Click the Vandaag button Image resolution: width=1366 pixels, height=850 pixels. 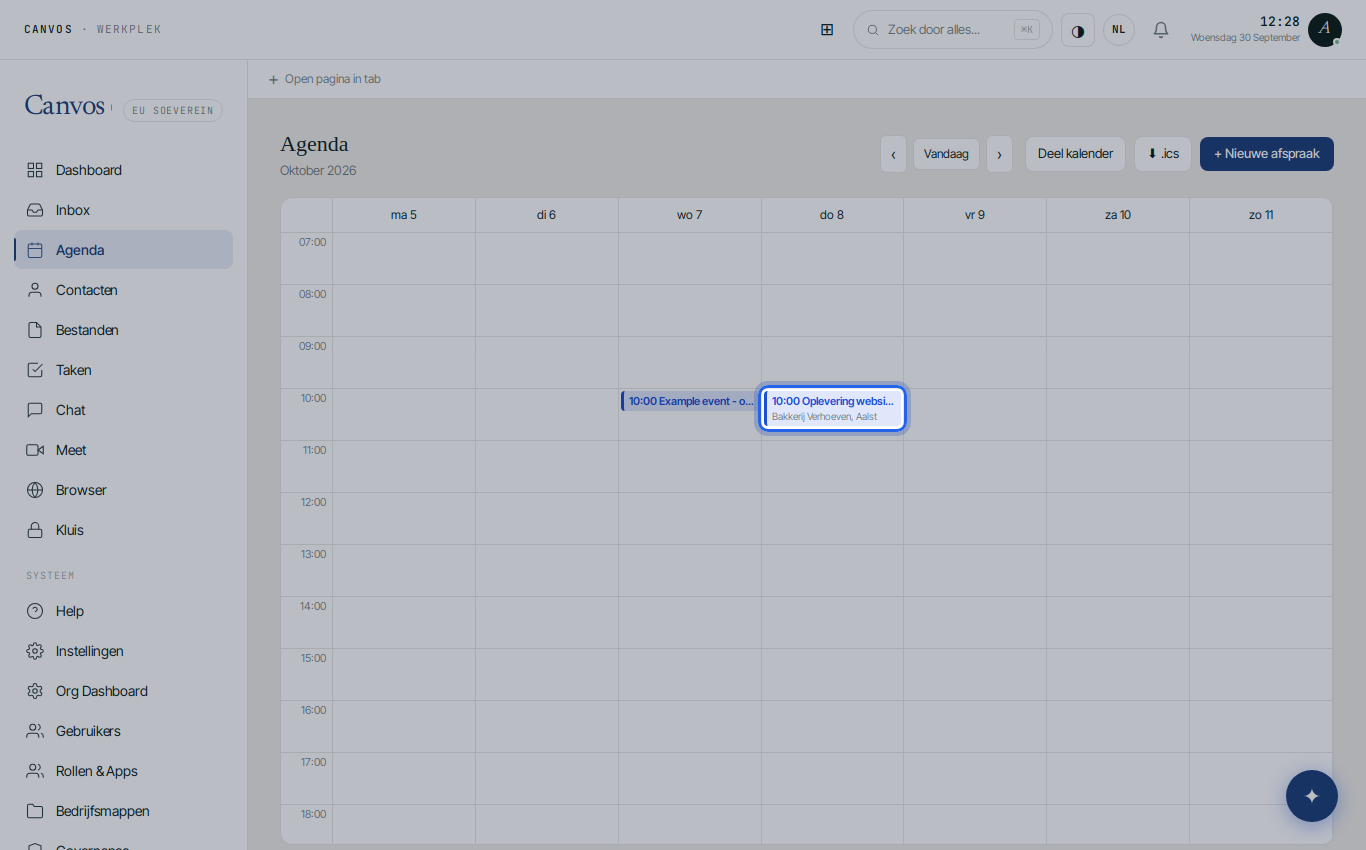click(946, 154)
